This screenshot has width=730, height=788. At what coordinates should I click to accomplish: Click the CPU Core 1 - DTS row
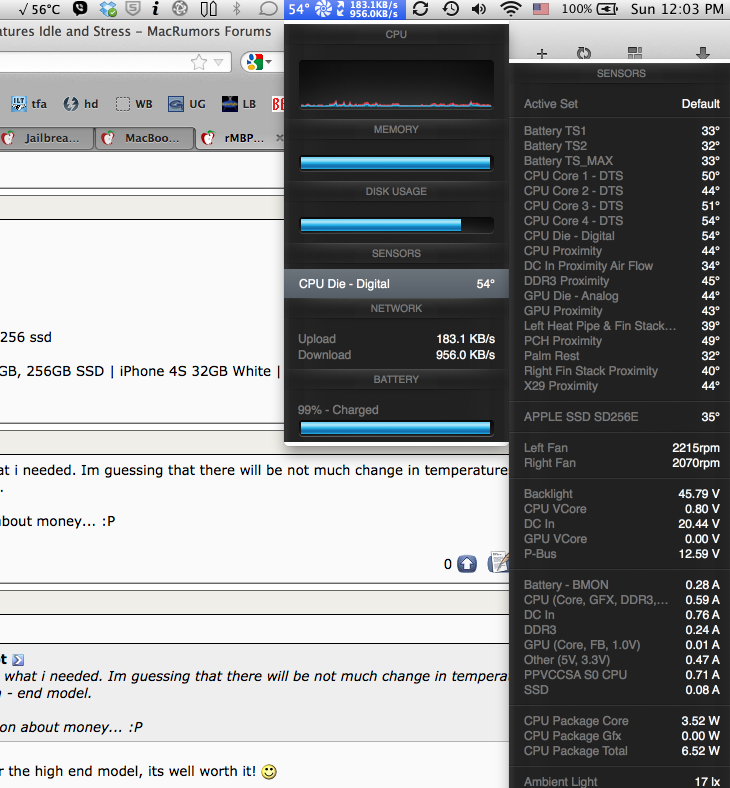(x=621, y=176)
